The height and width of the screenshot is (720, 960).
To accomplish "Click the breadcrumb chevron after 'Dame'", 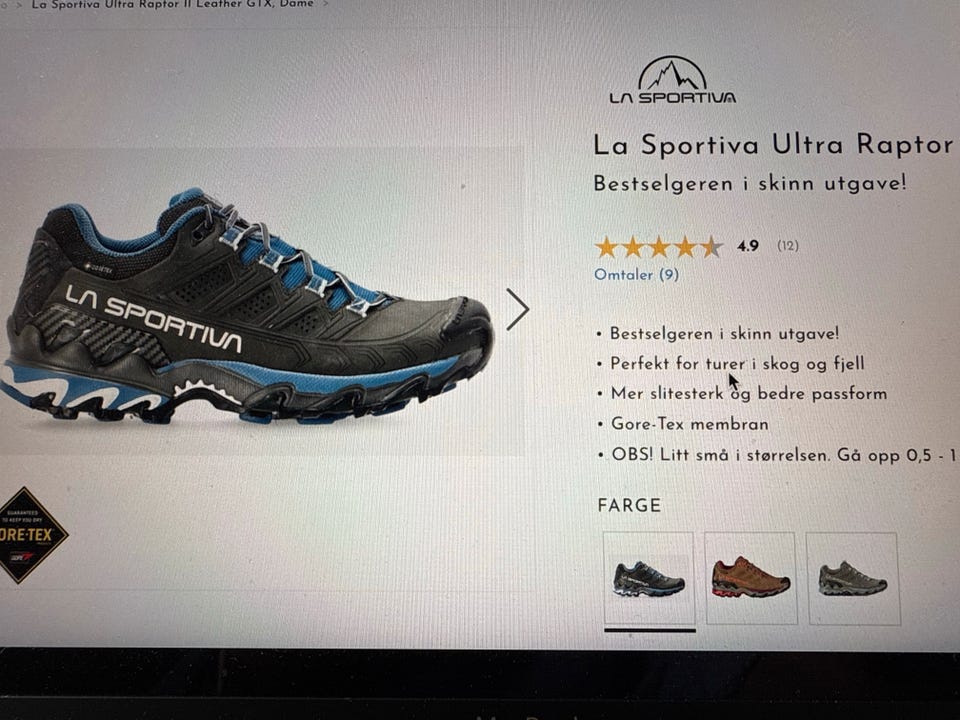I will pyautogui.click(x=325, y=4).
